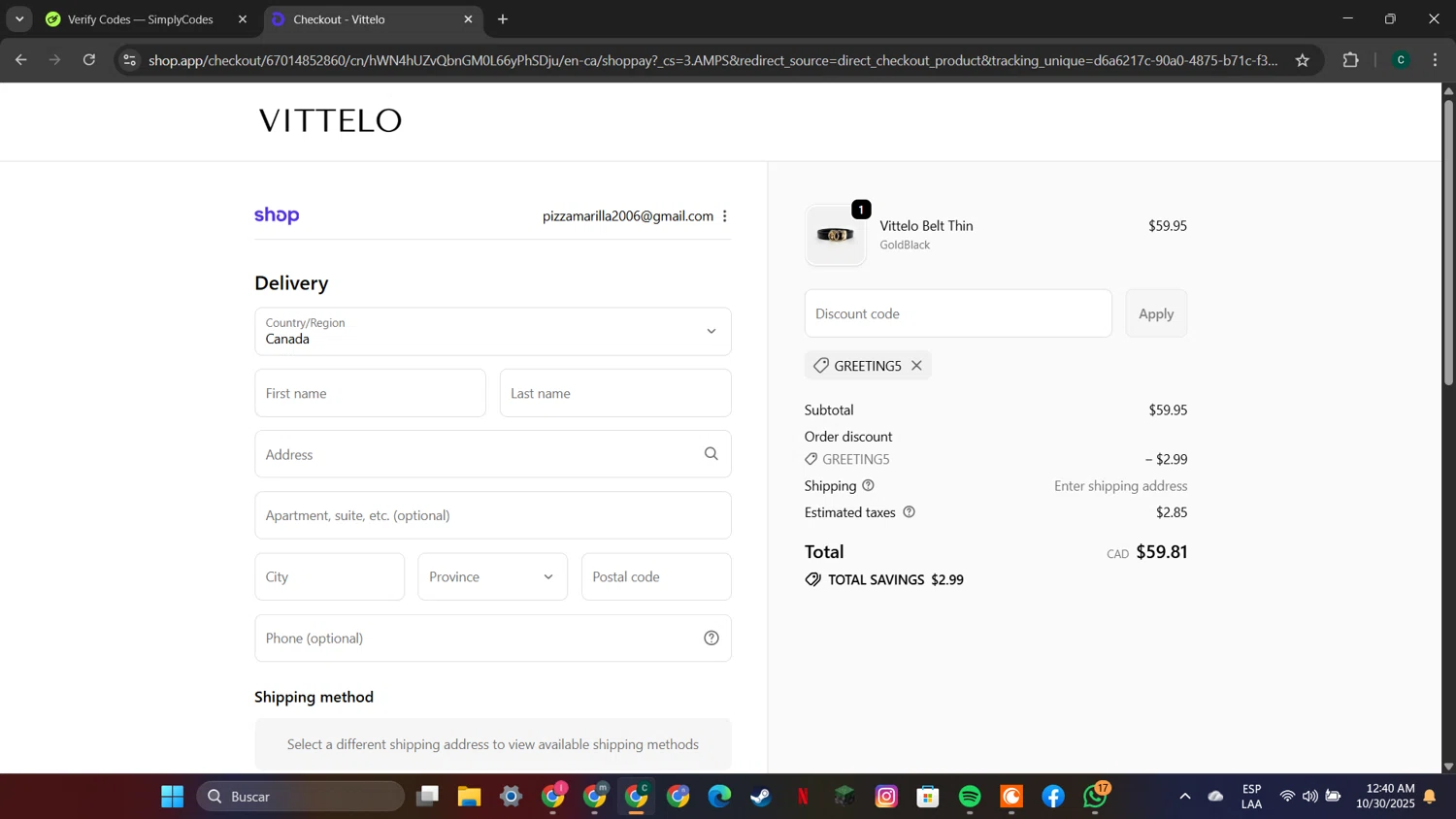
Task: Focus the Discount code field
Action: click(958, 313)
